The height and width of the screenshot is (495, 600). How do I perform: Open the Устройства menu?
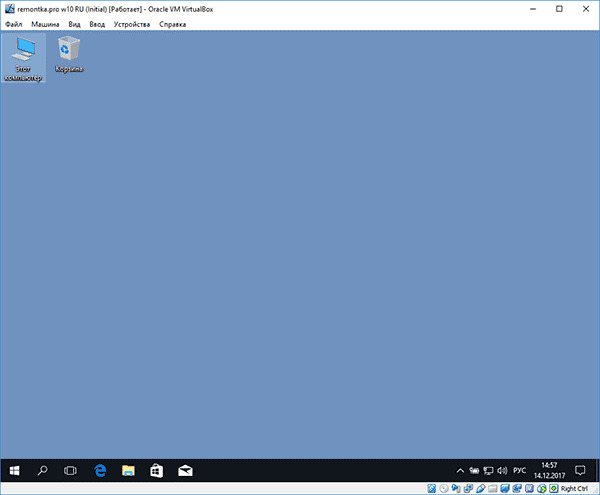pyautogui.click(x=132, y=23)
